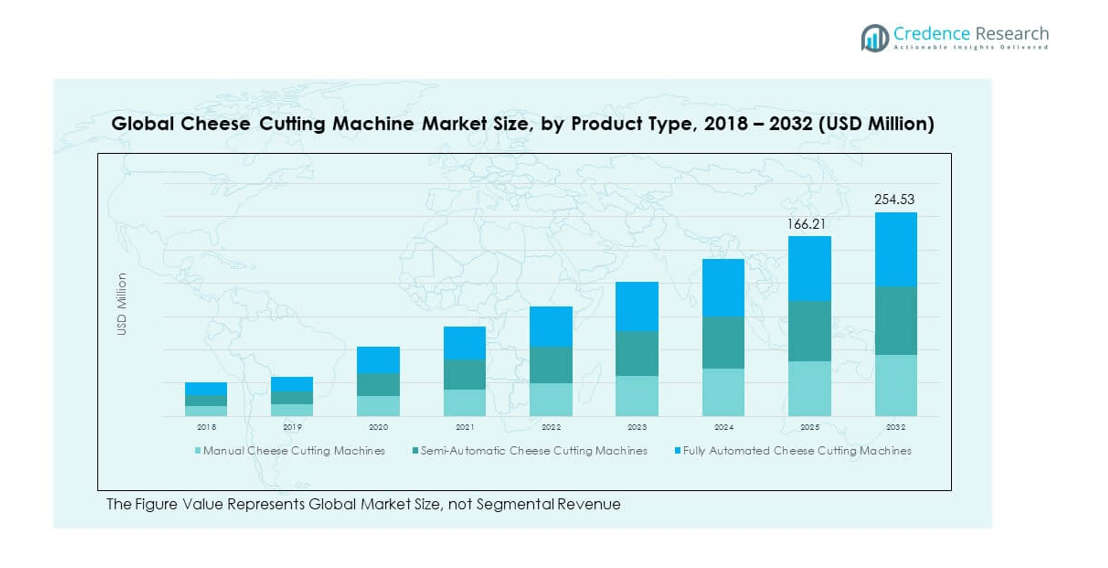Click the Manual segment of the 2024 bar
This screenshot has width=1108, height=568.
[x=723, y=392]
